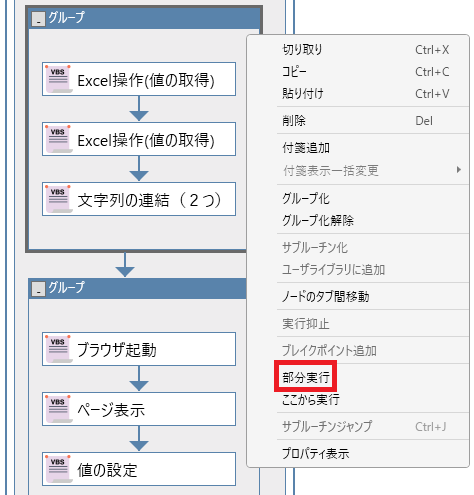Click VBS icon on 値の設定 node
The height and width of the screenshot is (495, 474).
pos(58,469)
